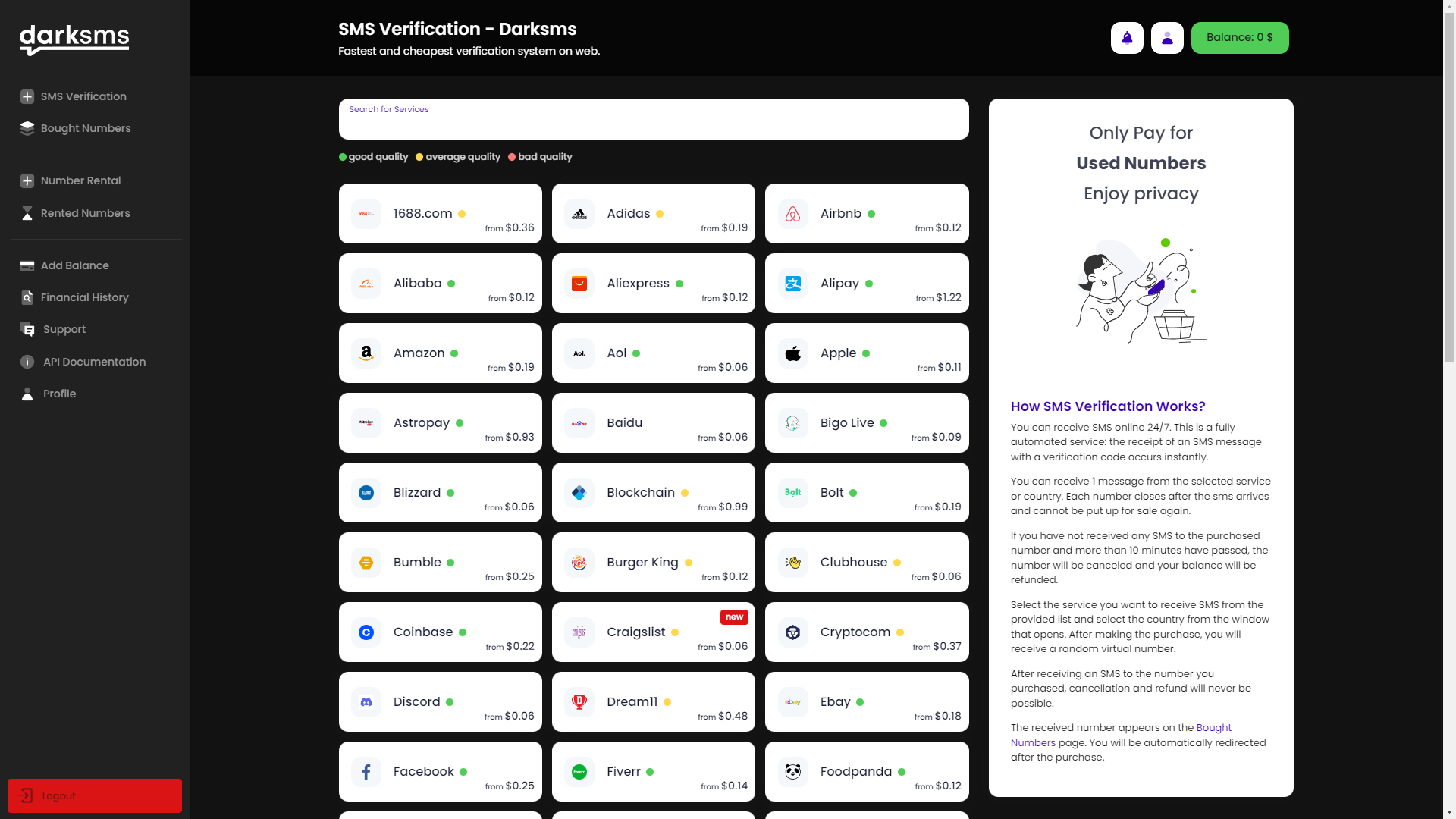Click the green Balance button
This screenshot has height=819, width=1456.
point(1239,38)
